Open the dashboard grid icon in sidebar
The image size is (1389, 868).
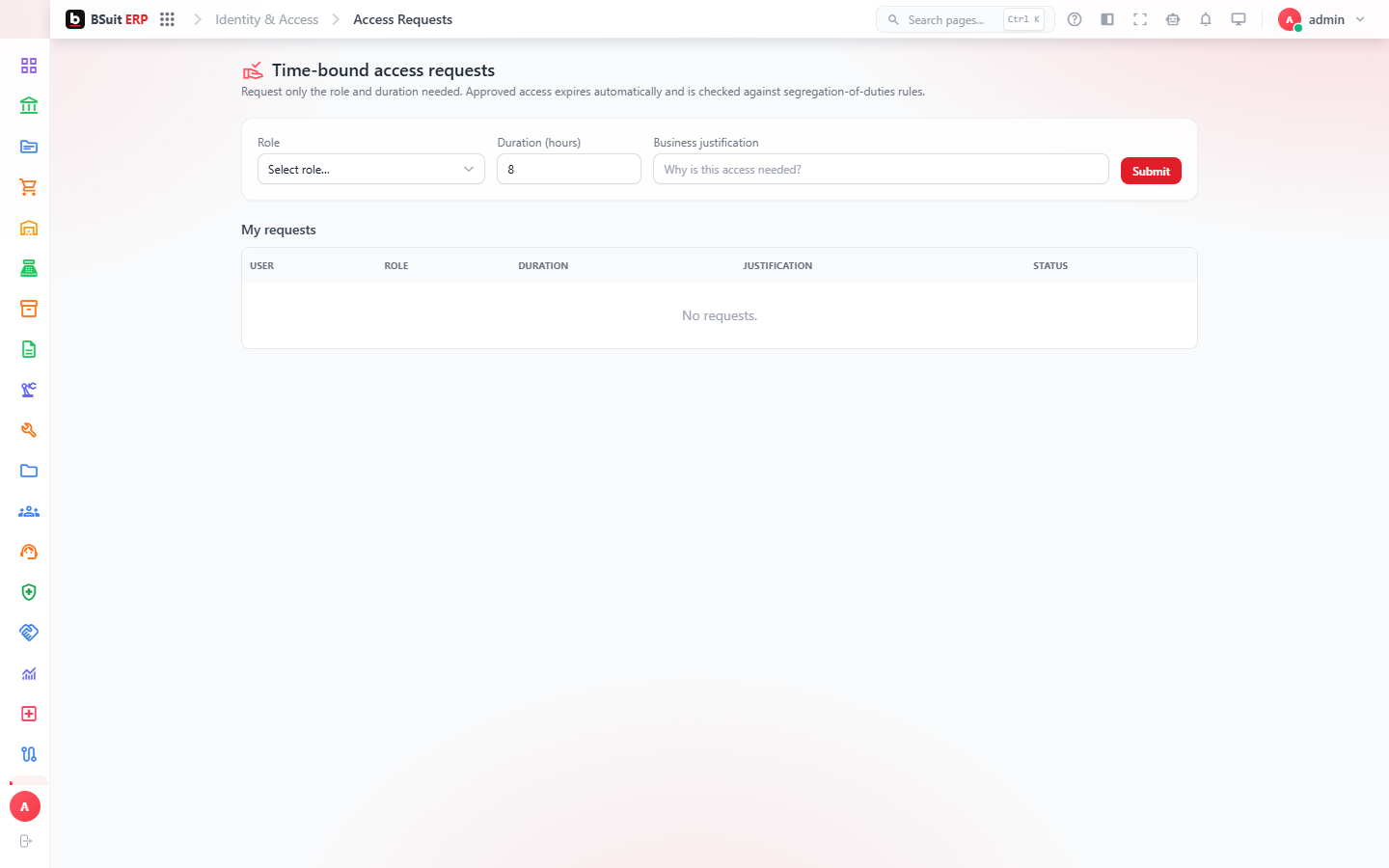coord(29,66)
